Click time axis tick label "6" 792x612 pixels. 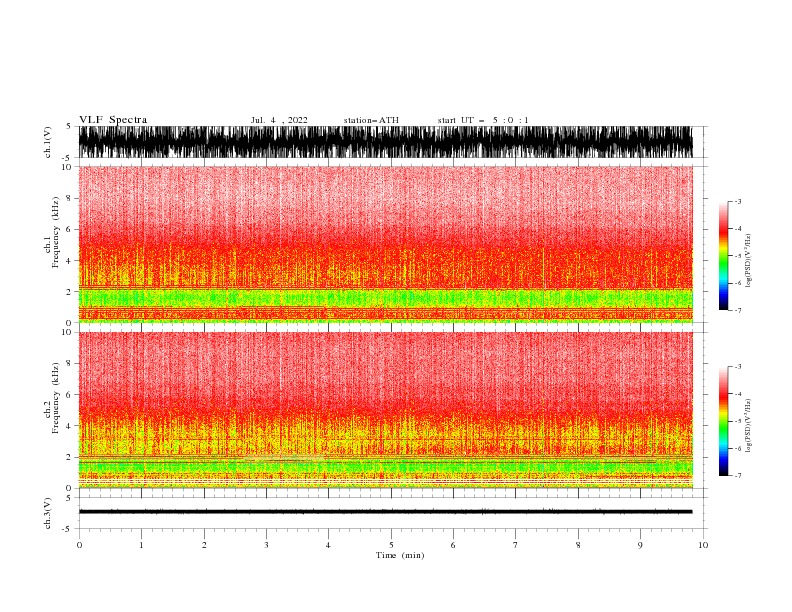pos(453,545)
